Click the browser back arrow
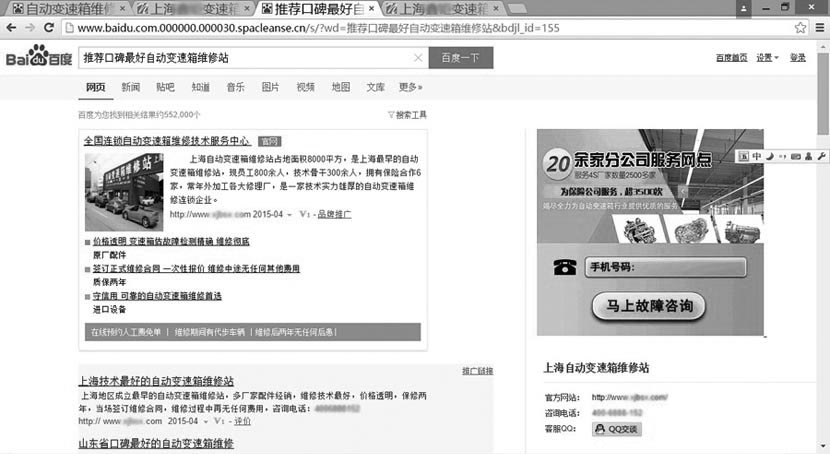830x454 pixels. [10, 28]
